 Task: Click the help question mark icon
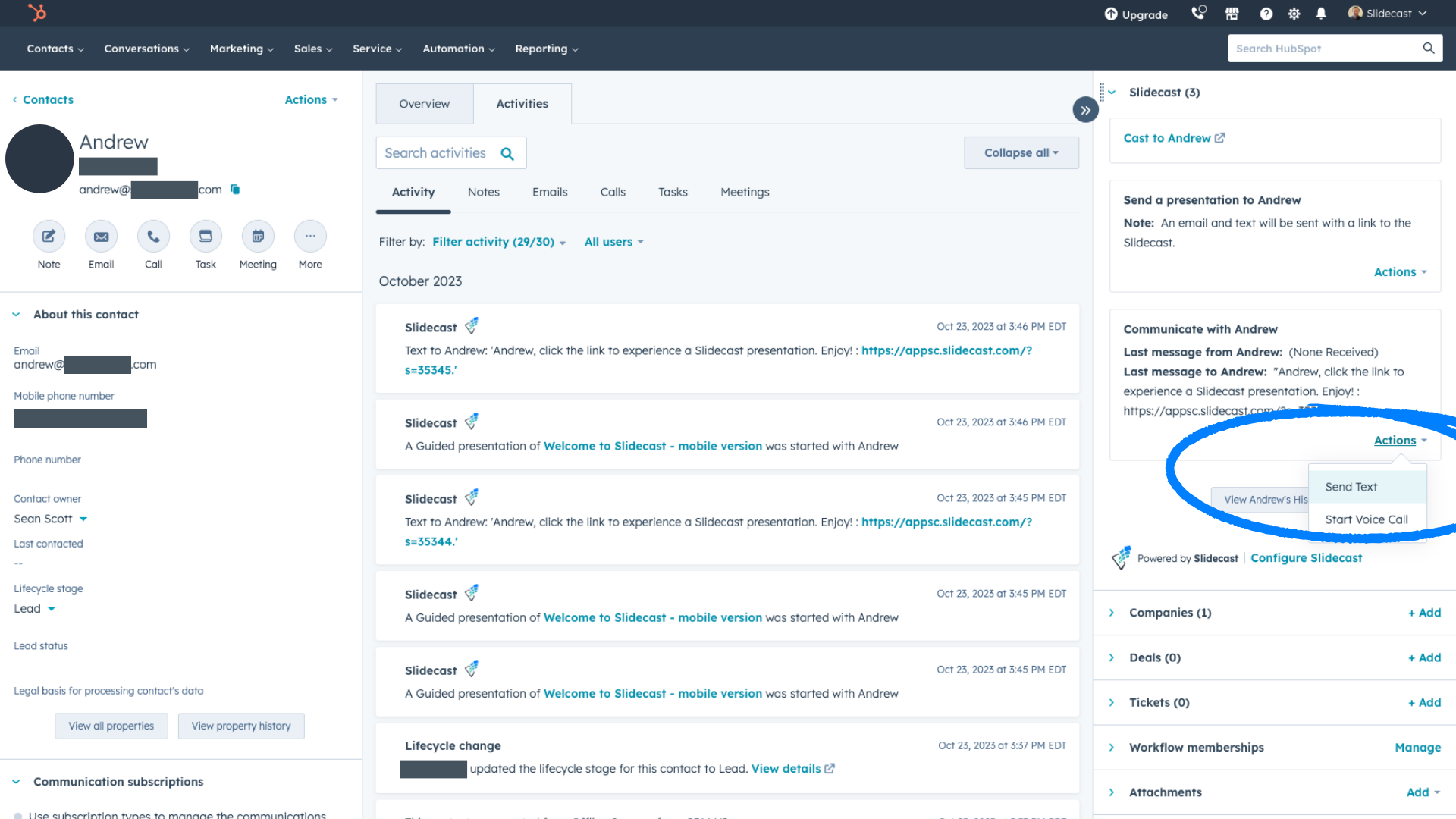point(1266,14)
